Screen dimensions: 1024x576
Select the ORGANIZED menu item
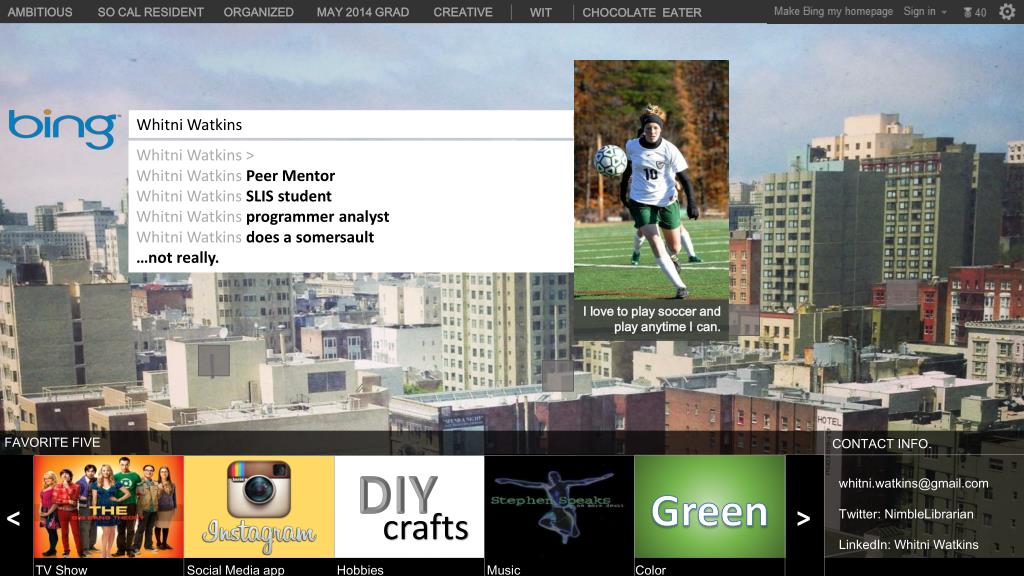[259, 12]
